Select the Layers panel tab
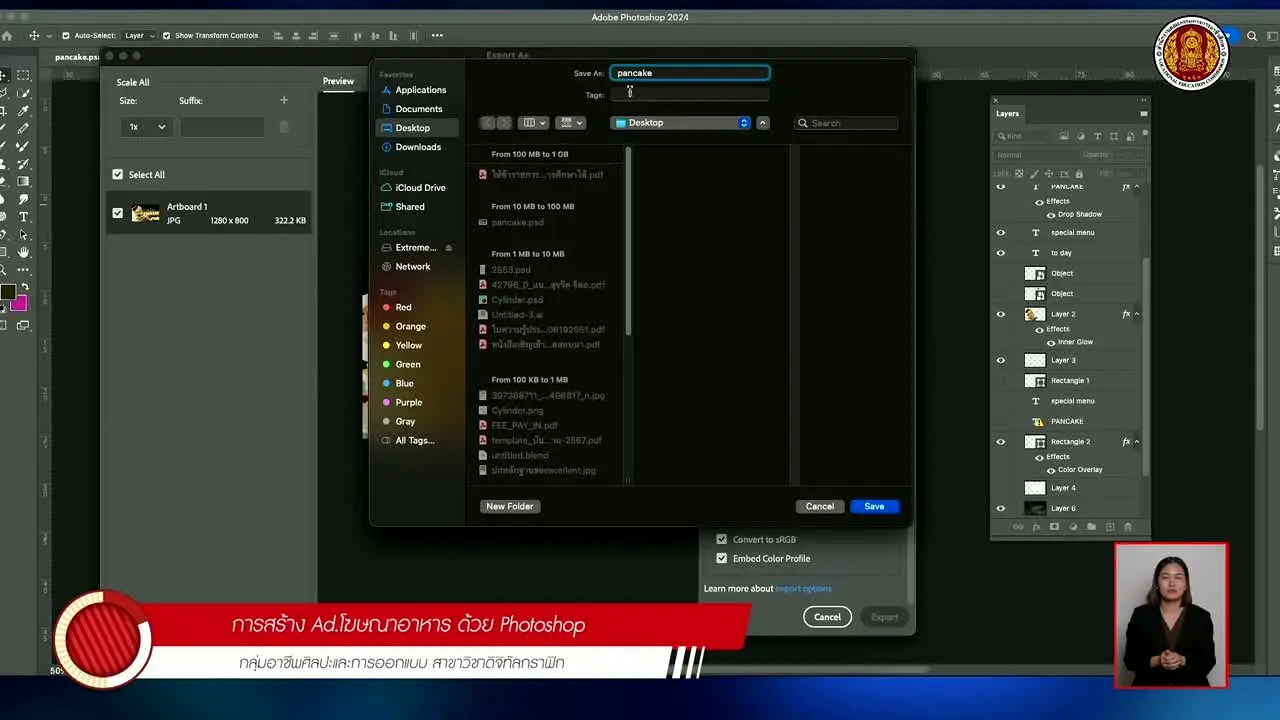Viewport: 1280px width, 720px height. click(1007, 113)
